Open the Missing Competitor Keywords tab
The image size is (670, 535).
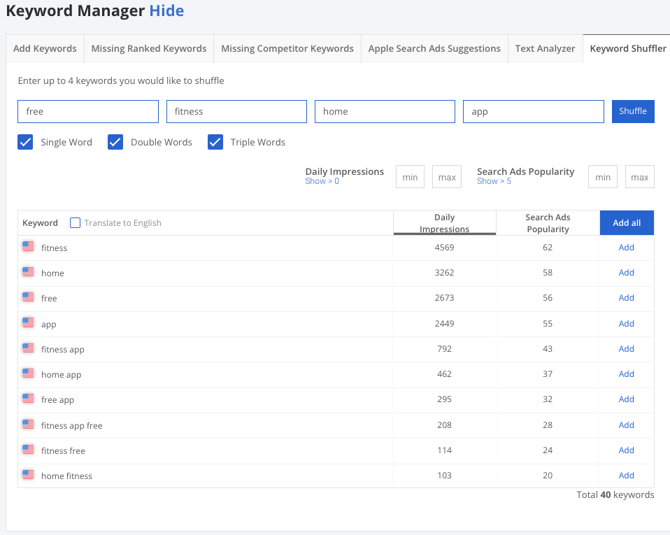[x=287, y=48]
